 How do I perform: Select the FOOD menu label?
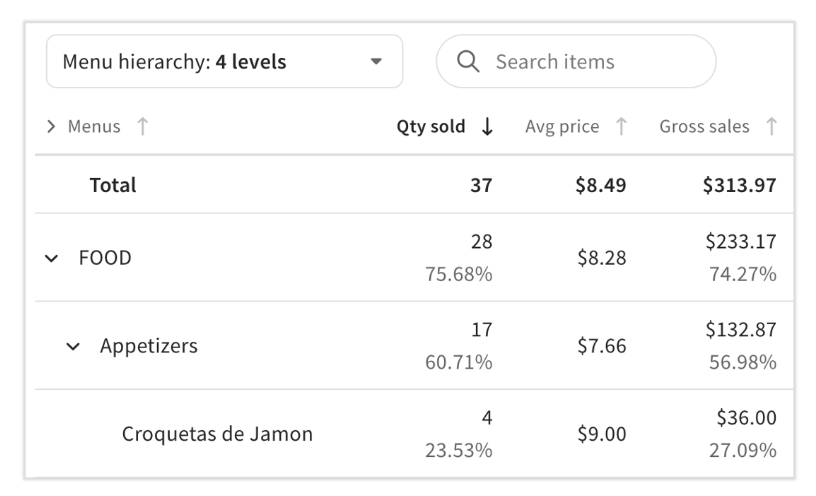point(105,258)
